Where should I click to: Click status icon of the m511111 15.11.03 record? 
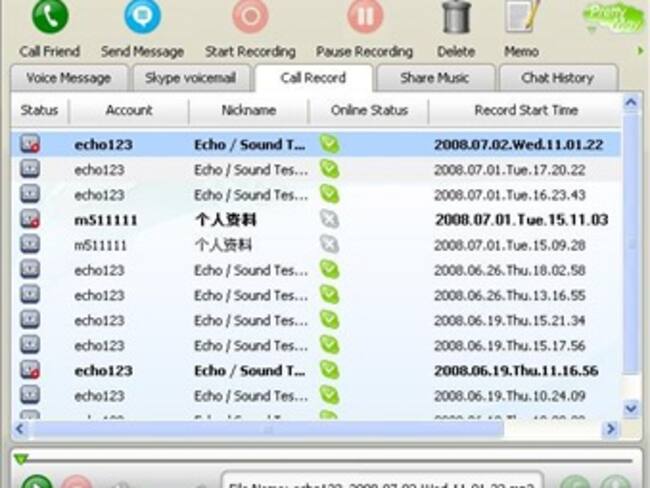pos(30,220)
